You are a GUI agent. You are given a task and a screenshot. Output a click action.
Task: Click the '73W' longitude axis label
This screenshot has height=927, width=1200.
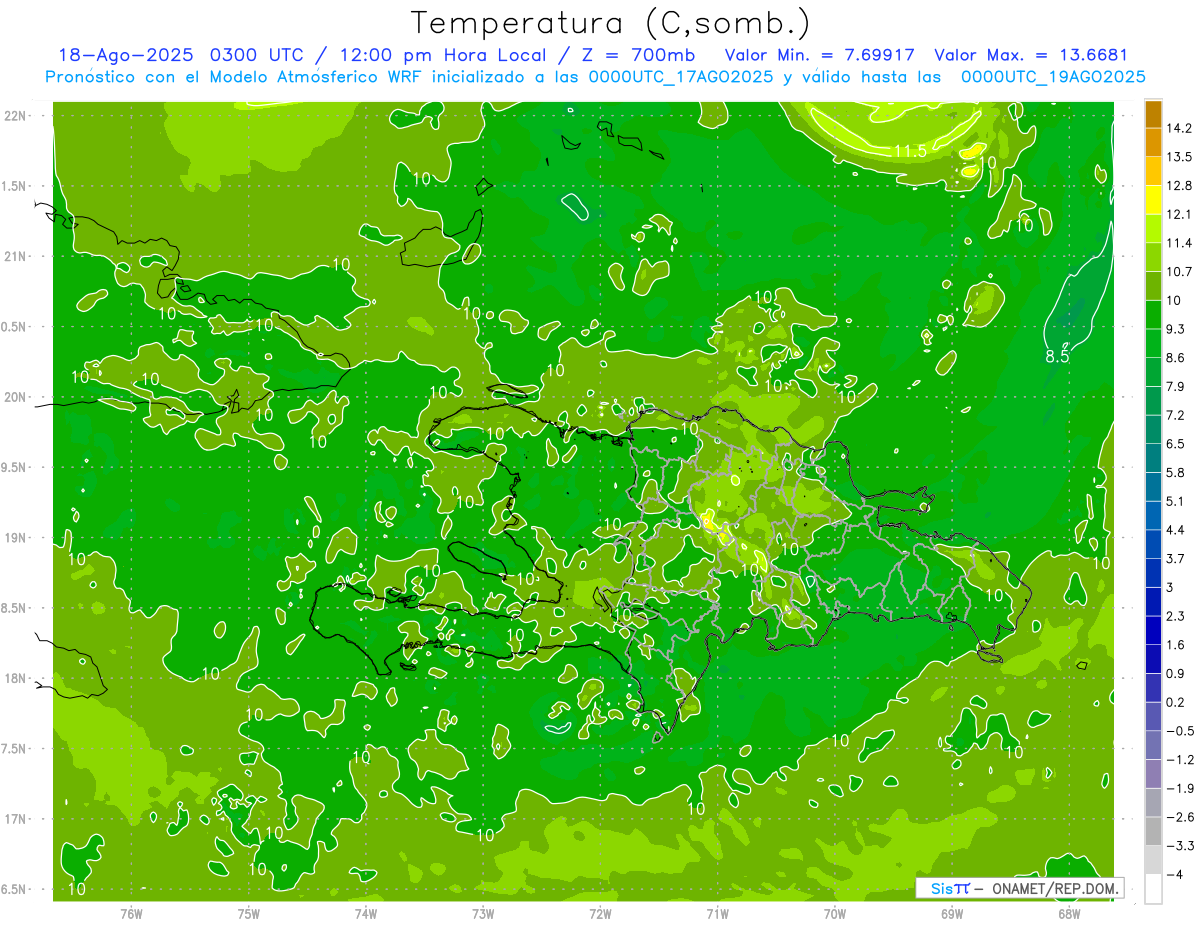483,913
